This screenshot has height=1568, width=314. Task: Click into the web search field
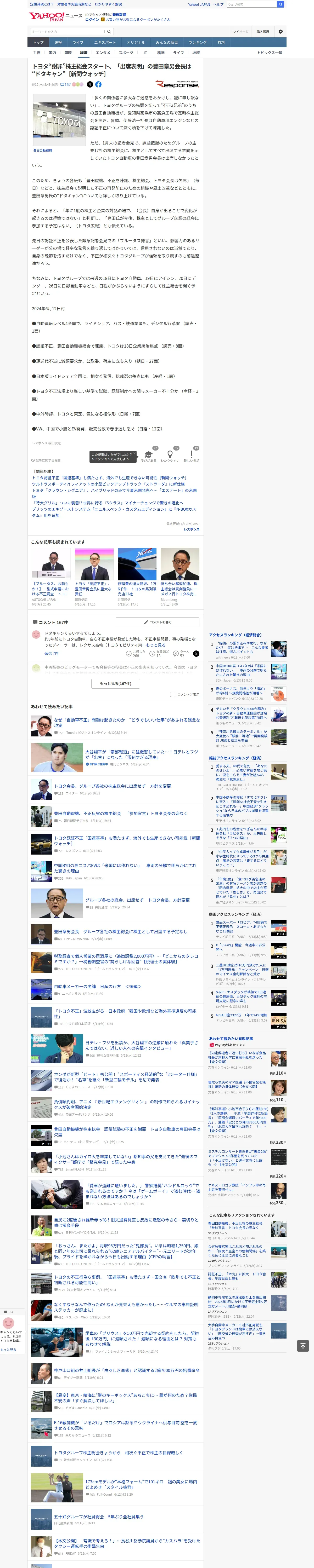pyautogui.click(x=252, y=4)
